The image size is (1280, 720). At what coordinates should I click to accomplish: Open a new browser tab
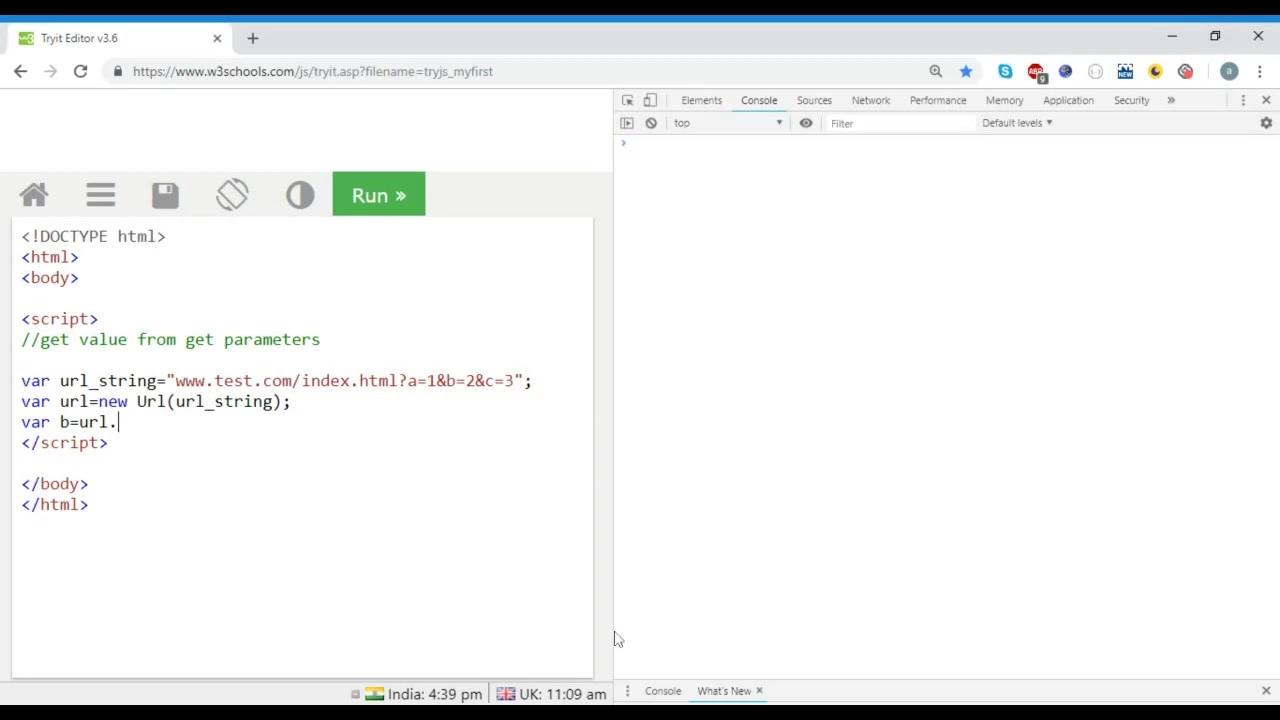[x=253, y=38]
